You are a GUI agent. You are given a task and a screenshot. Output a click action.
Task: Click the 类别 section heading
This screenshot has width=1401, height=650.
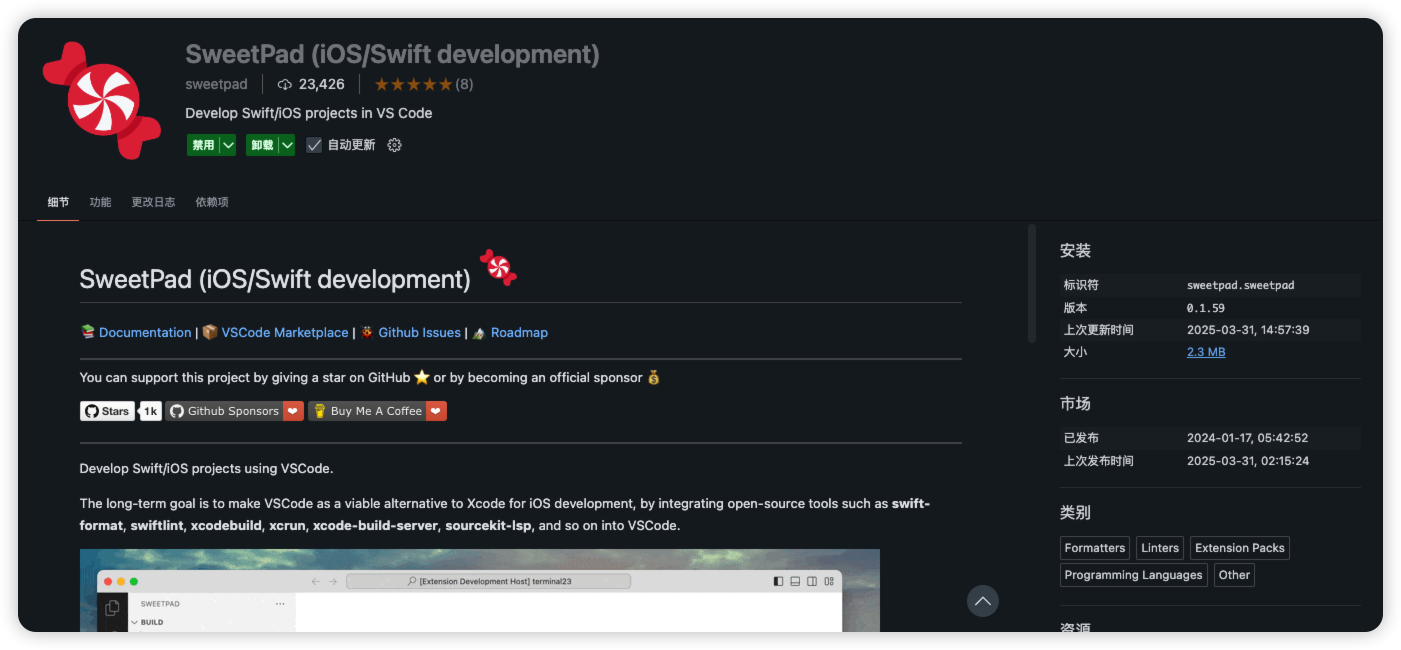1075,513
